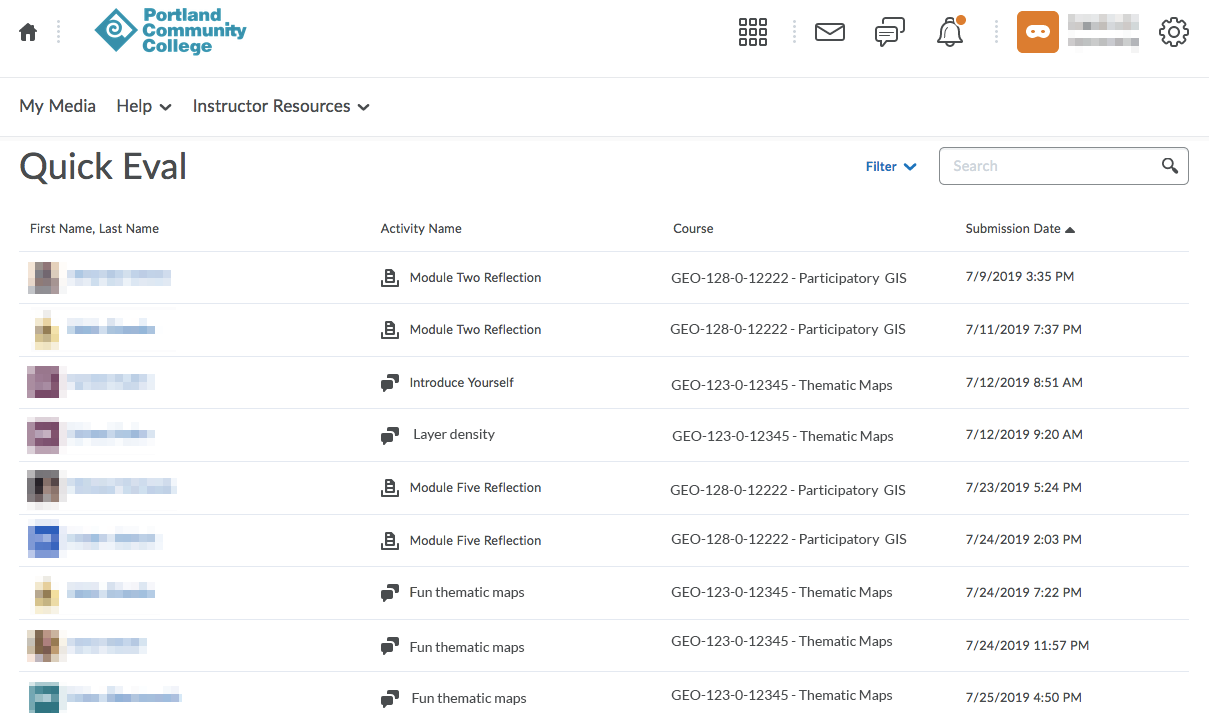Screen dimensions: 1209x714
Task: Expand the Instructor Resources dropdown
Action: (281, 106)
